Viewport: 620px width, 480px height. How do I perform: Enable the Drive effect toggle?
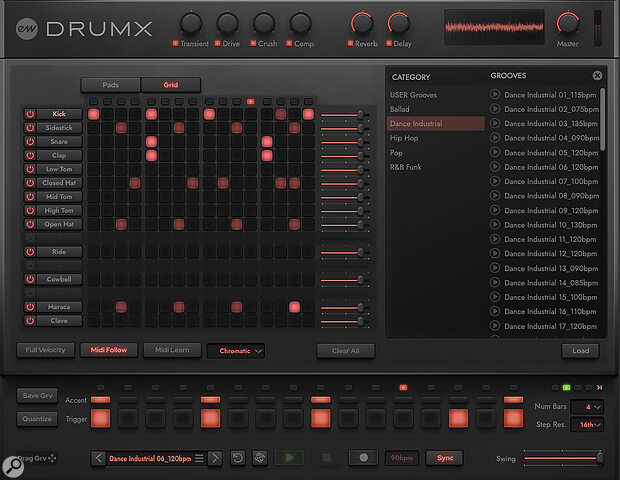(217, 43)
